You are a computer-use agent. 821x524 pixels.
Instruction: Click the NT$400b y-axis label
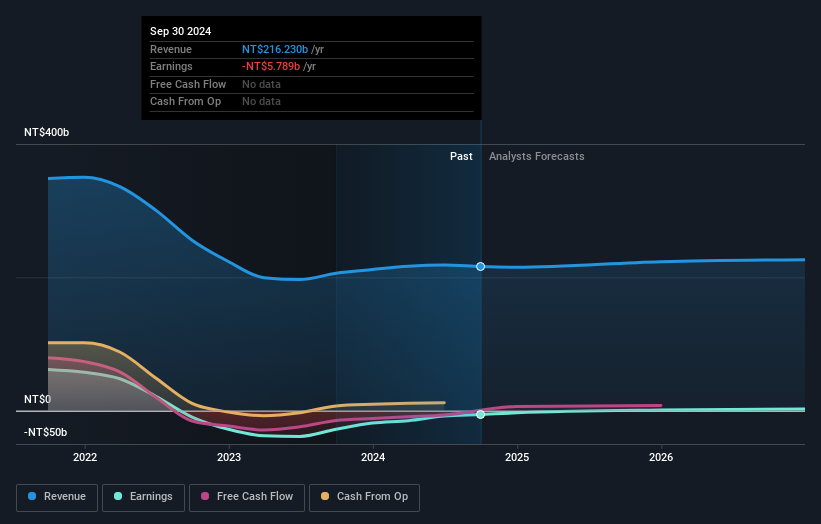(x=47, y=132)
